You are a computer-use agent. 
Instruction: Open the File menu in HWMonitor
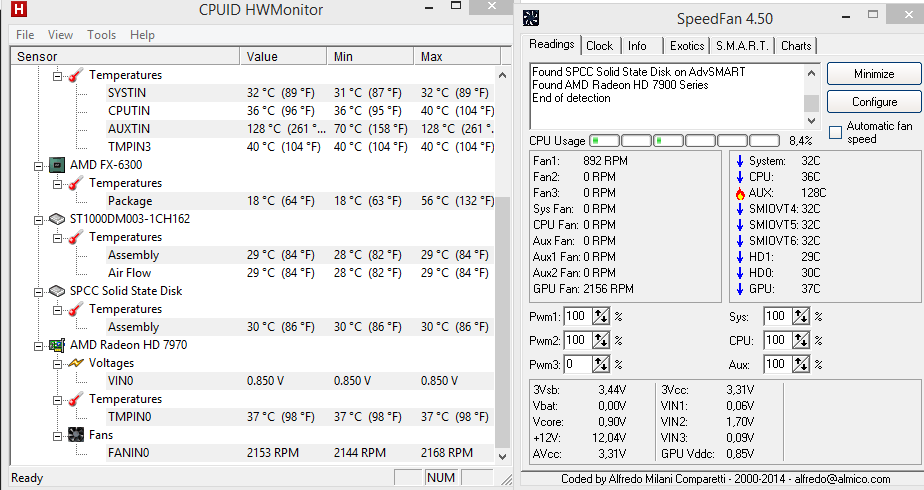25,35
